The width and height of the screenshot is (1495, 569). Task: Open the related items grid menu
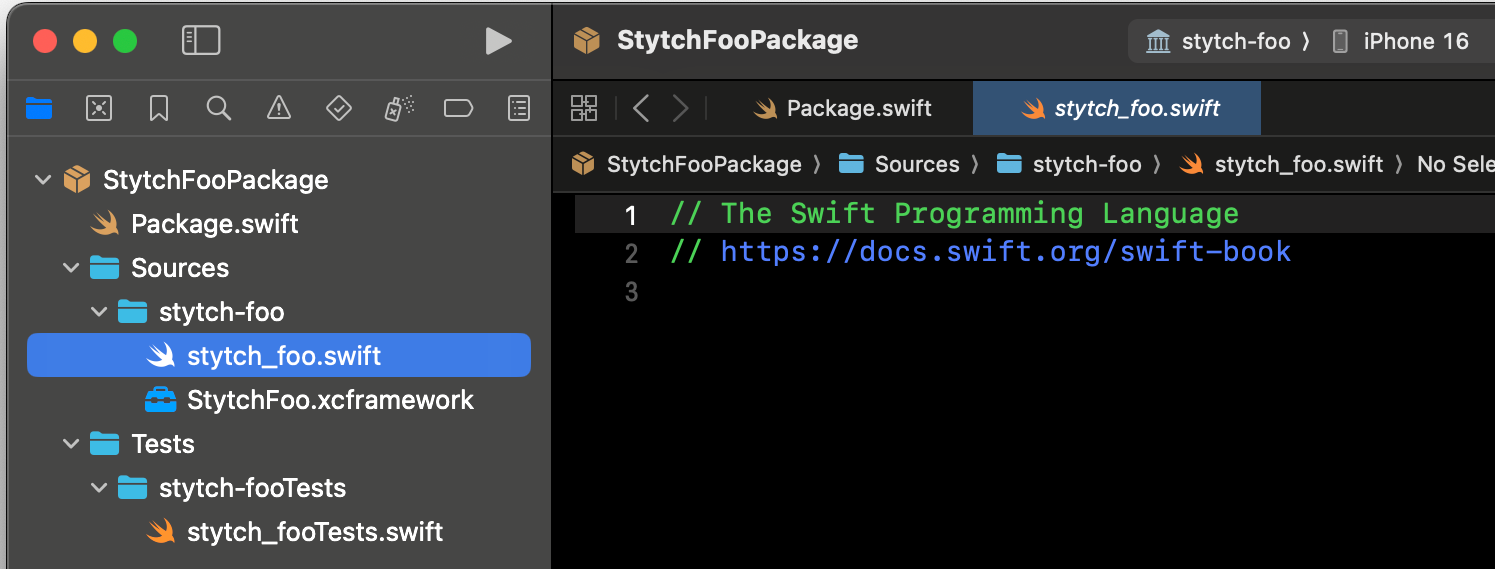[x=584, y=108]
